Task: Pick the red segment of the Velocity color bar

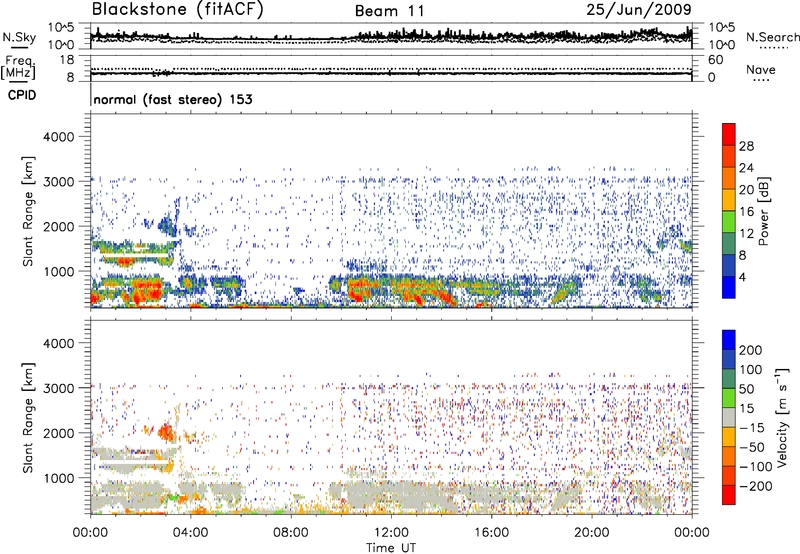Action: click(x=729, y=495)
